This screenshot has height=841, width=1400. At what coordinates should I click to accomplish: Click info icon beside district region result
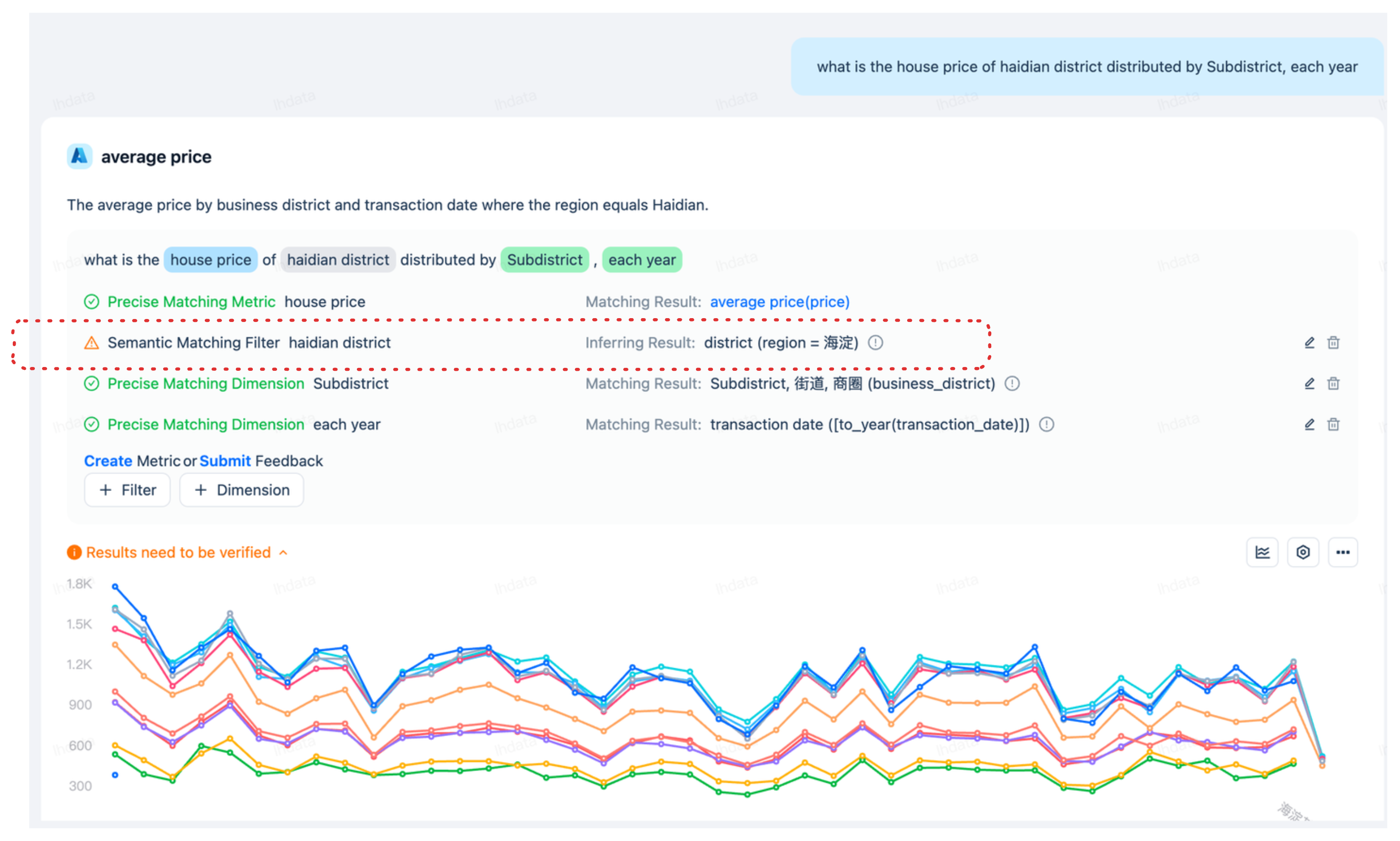(x=875, y=343)
